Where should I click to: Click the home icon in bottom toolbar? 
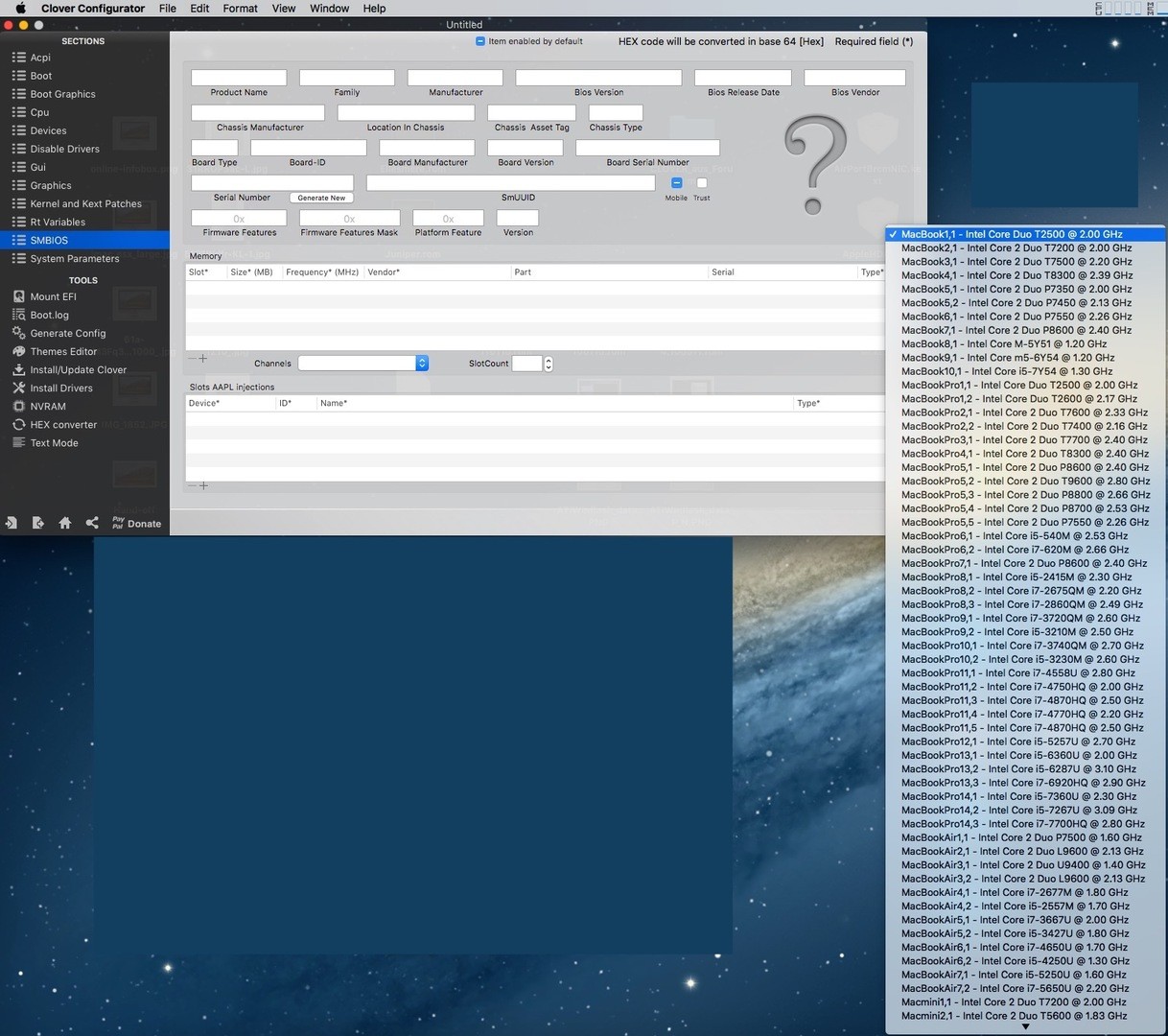click(x=64, y=523)
